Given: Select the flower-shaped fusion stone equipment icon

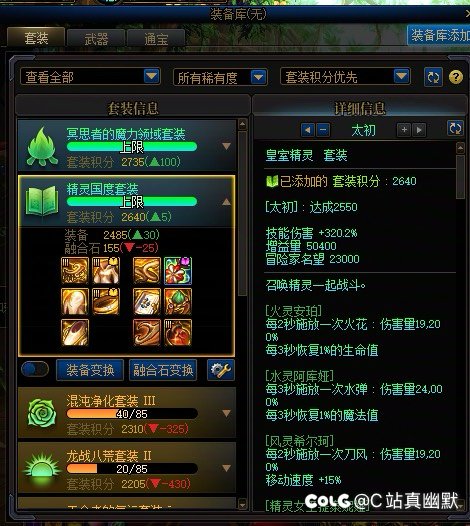Looking at the screenshot, I should 178,271.
